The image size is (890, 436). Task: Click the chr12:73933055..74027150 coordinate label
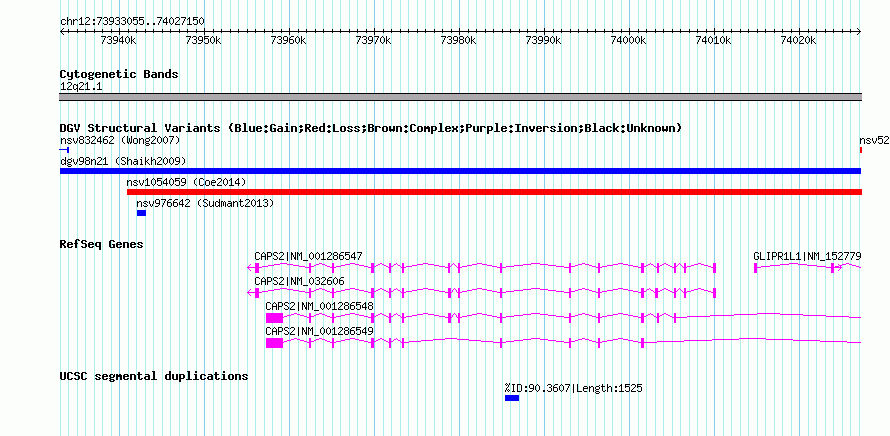132,22
